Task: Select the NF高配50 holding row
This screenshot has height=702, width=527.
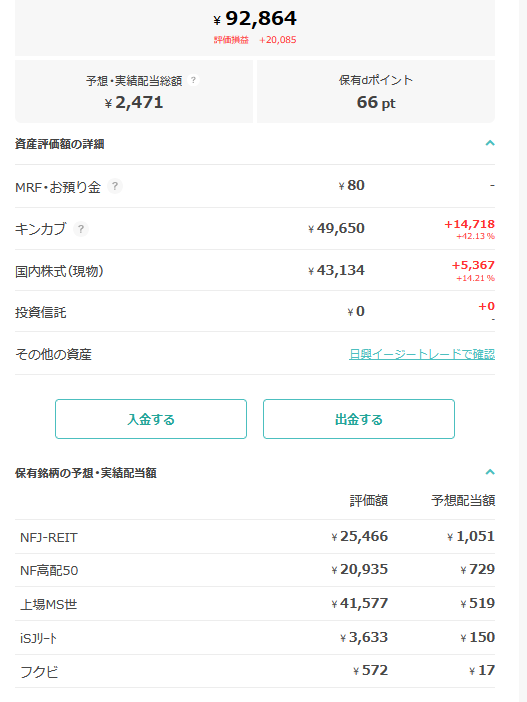Action: [255, 570]
